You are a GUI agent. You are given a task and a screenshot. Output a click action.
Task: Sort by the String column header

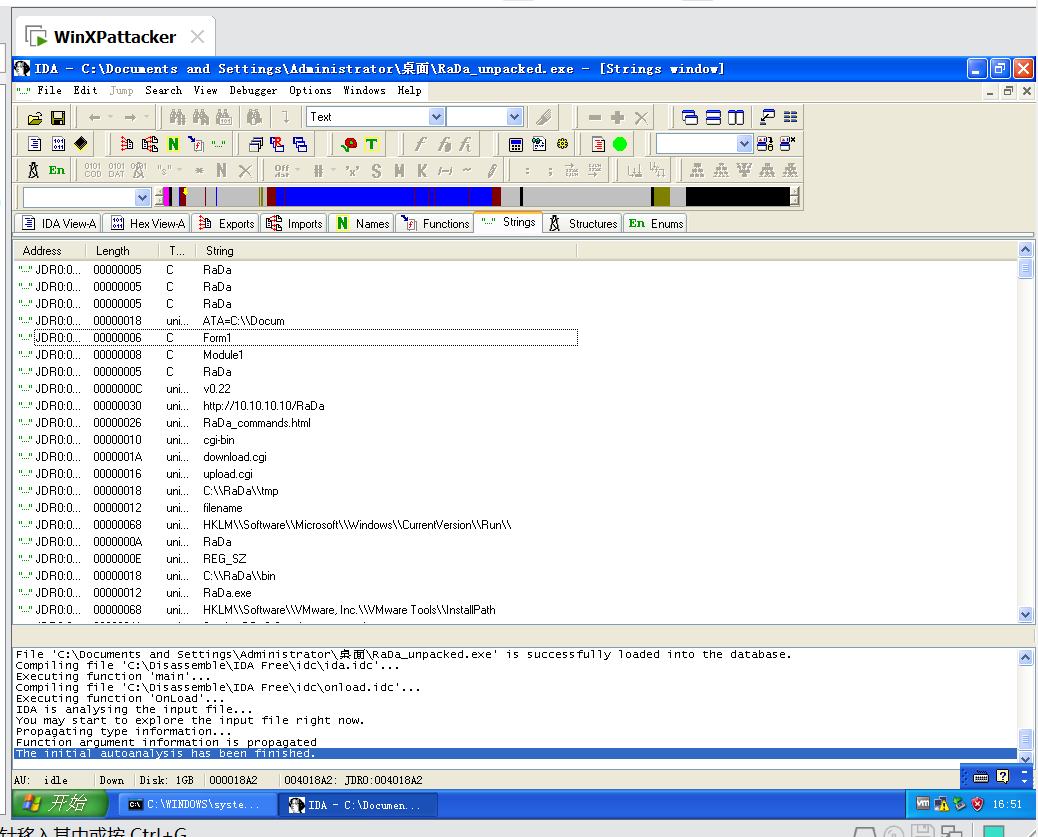click(387, 251)
